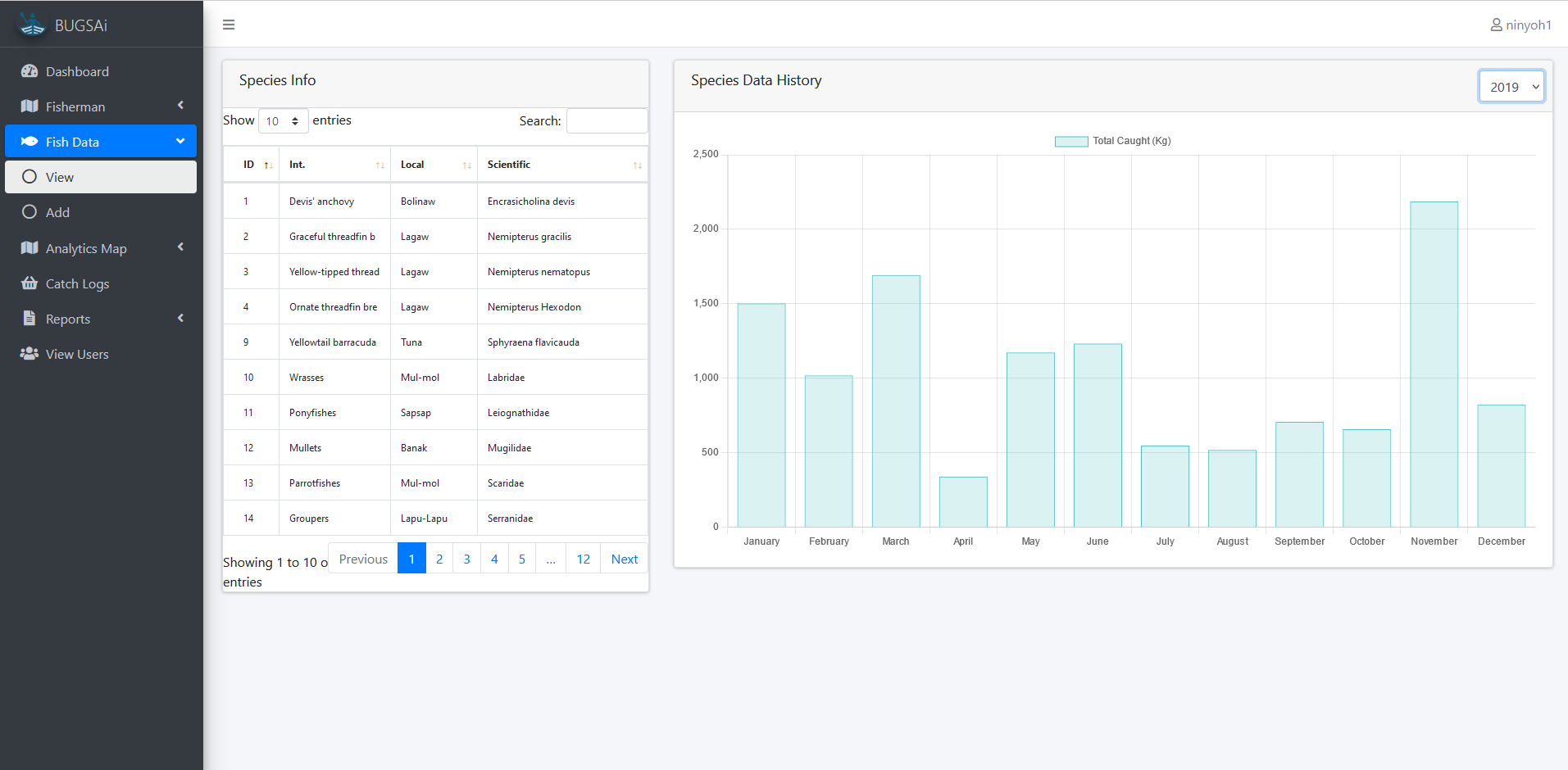Image resolution: width=1568 pixels, height=770 pixels.
Task: Expand the Reports submenu chevron
Action: [180, 319]
